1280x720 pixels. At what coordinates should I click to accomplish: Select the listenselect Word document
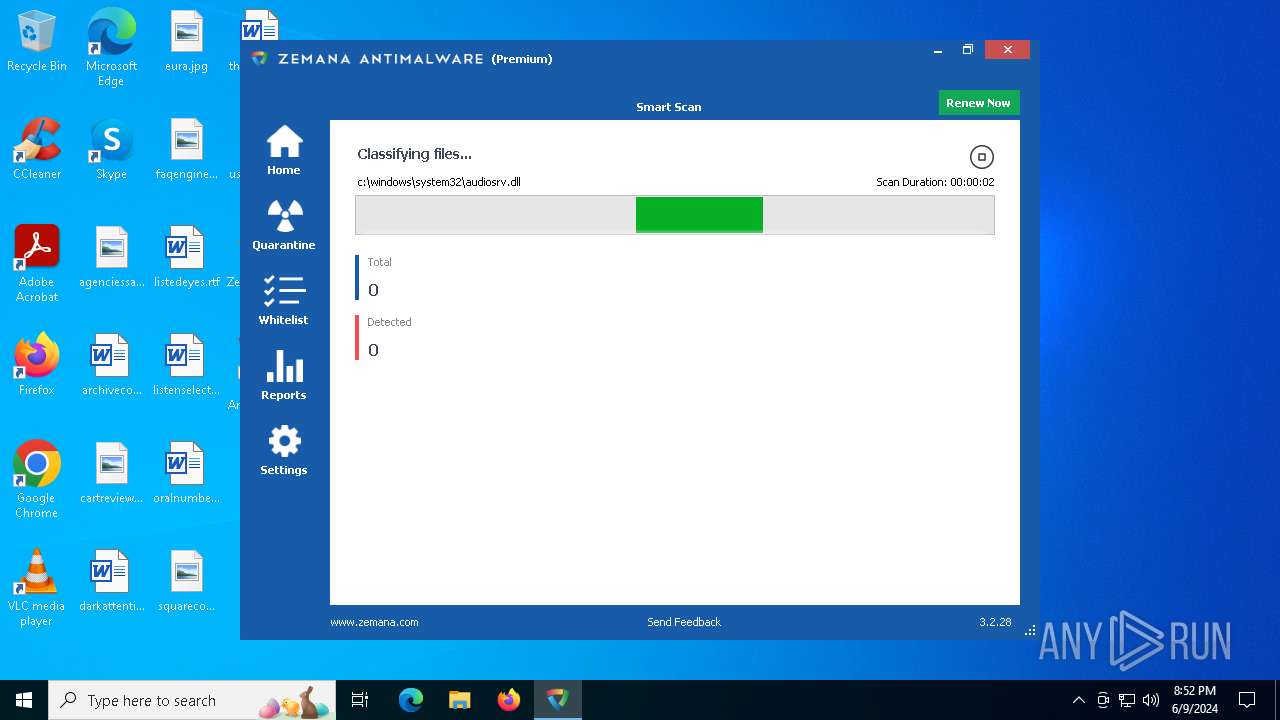[x=187, y=366]
